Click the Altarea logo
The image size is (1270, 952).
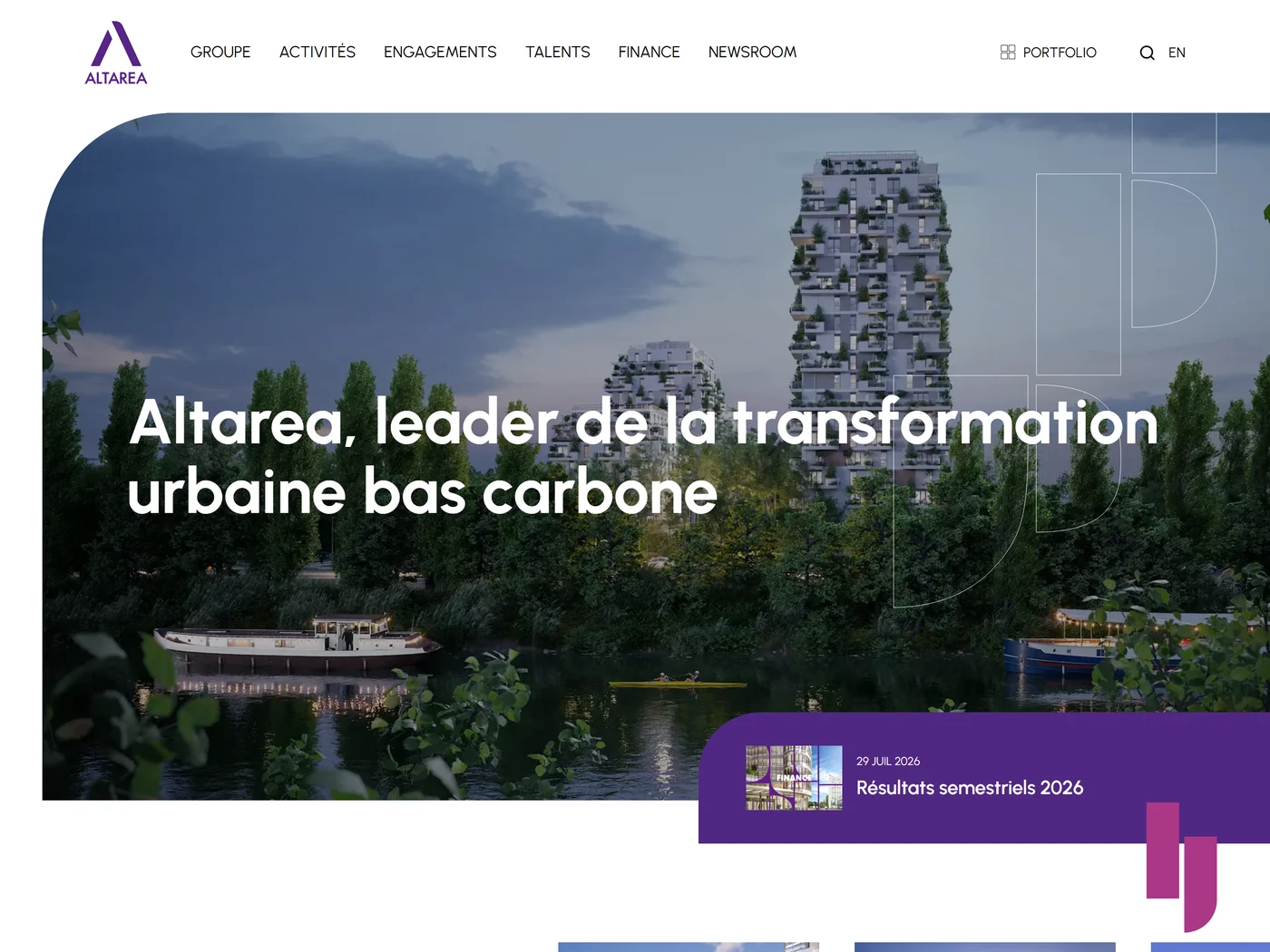click(116, 53)
